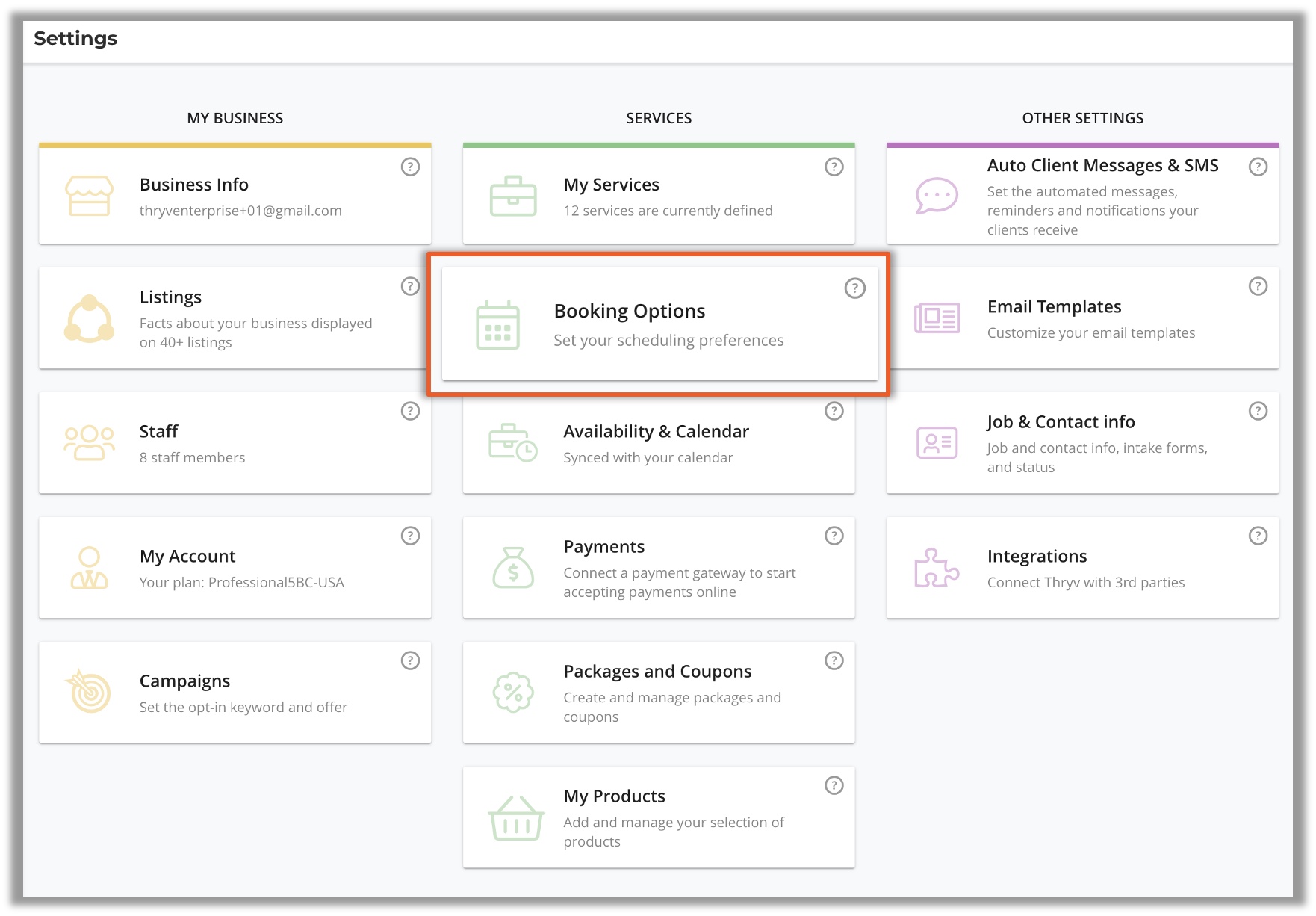Viewport: 1316px width, 916px height.
Task: Open the Job & Contact info title
Action: coord(1061,422)
